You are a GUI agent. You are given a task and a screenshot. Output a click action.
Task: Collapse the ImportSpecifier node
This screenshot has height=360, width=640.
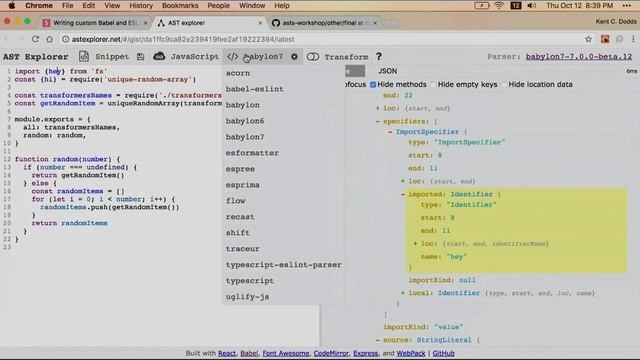click(x=390, y=132)
